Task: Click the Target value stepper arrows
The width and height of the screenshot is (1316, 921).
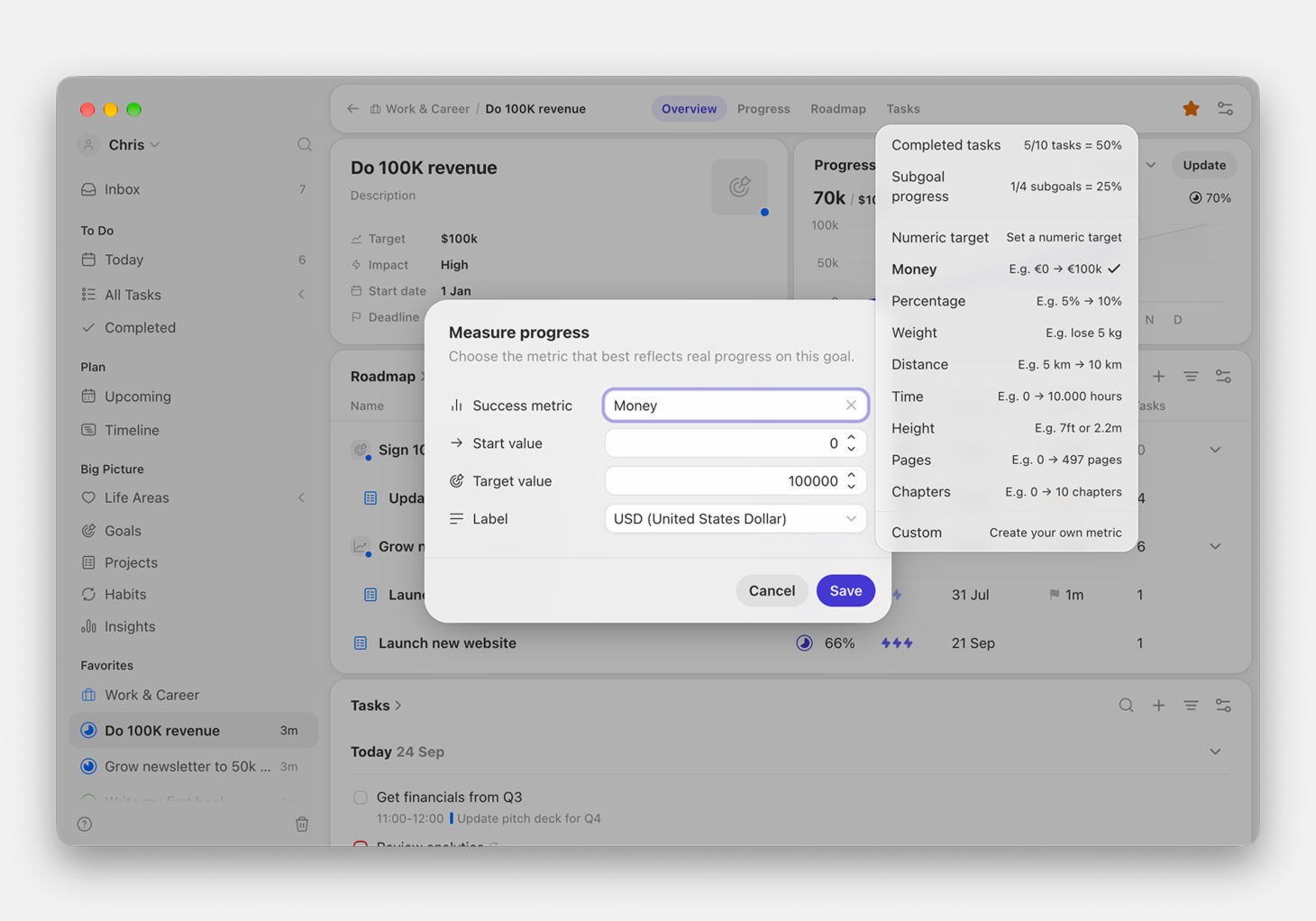Action: click(x=851, y=481)
